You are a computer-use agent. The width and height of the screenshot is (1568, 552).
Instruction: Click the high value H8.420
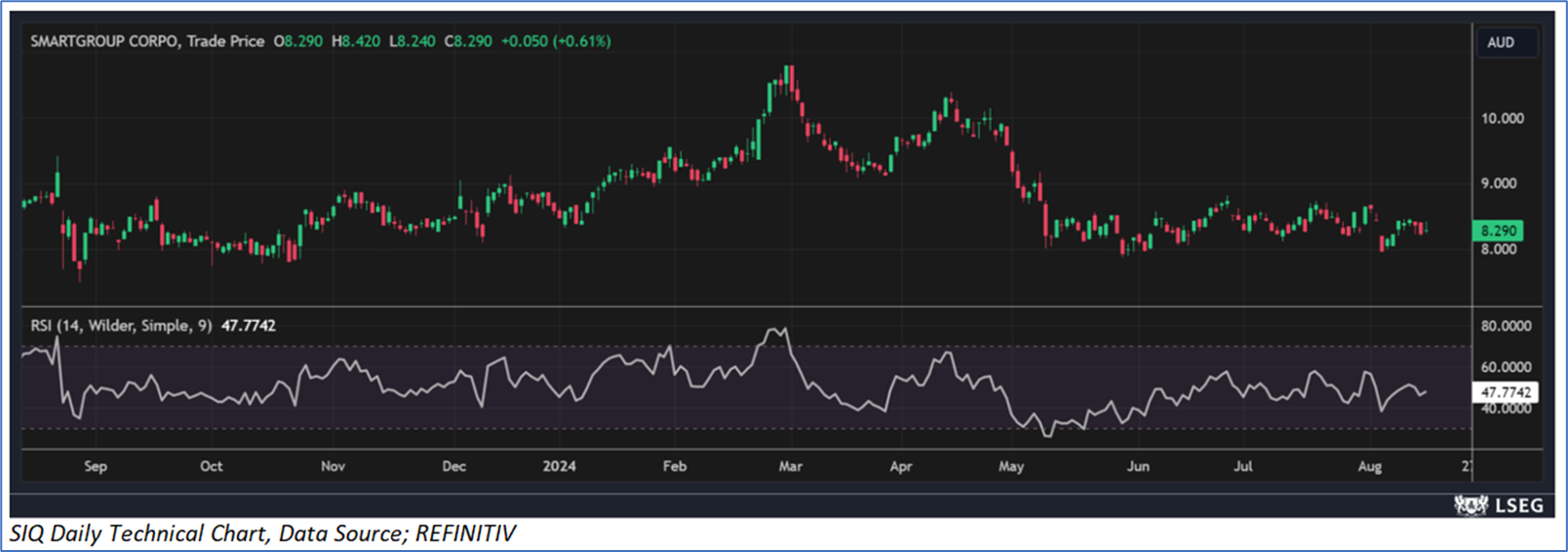coord(356,42)
